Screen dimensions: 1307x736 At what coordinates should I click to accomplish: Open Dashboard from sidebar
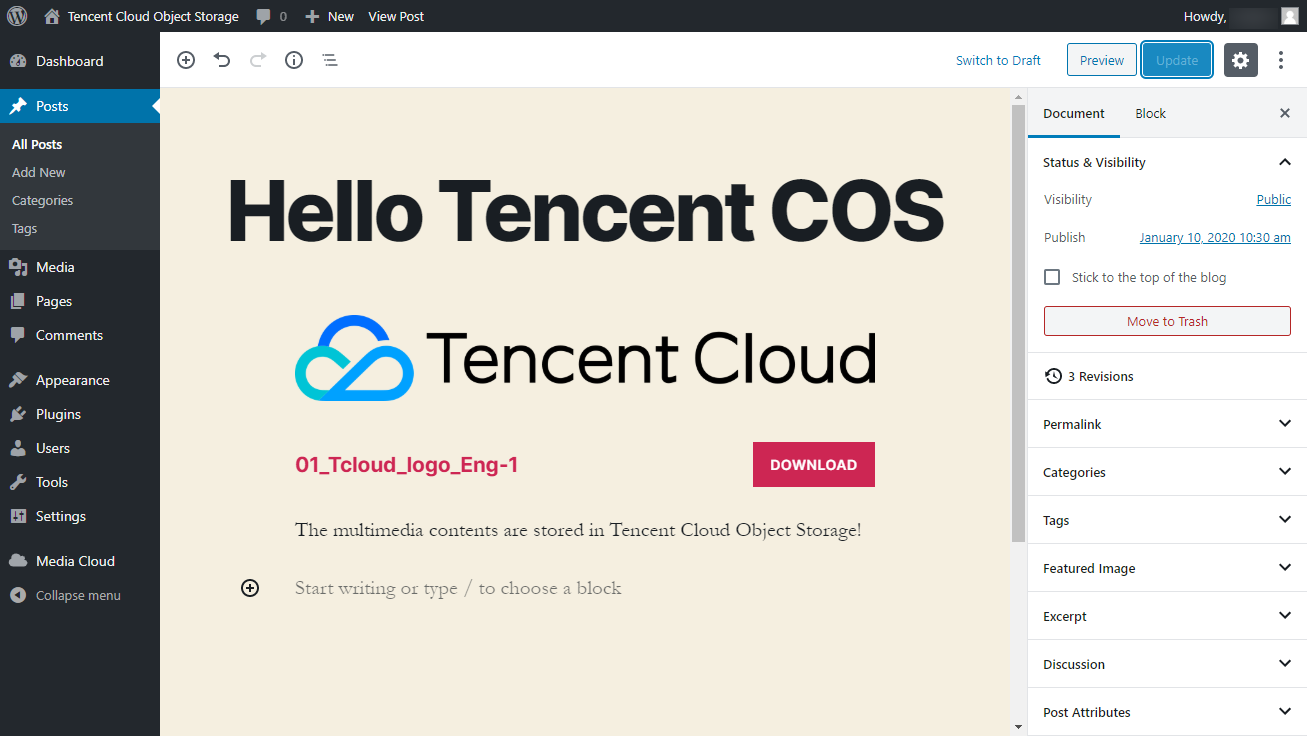pyautogui.click(x=80, y=61)
